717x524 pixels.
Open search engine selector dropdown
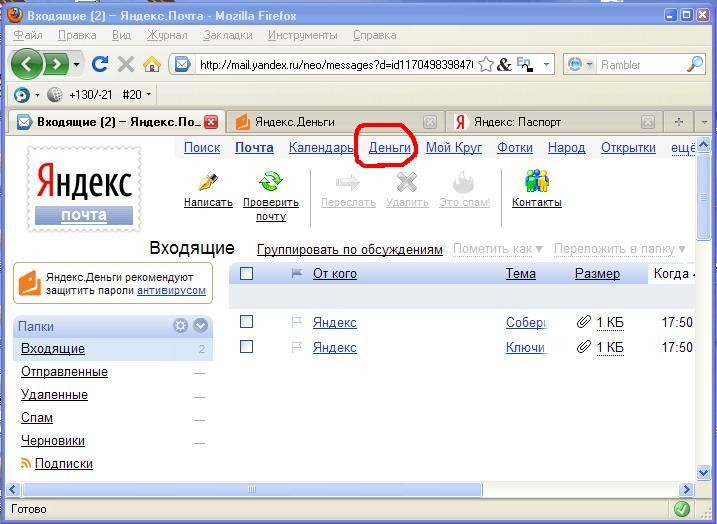[x=589, y=64]
